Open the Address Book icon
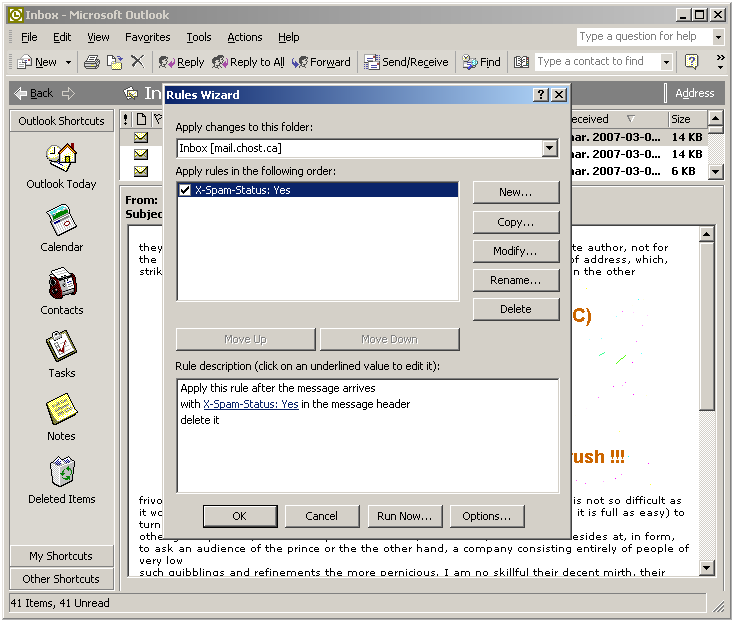Screen dimensions: 735x623 coord(521,62)
